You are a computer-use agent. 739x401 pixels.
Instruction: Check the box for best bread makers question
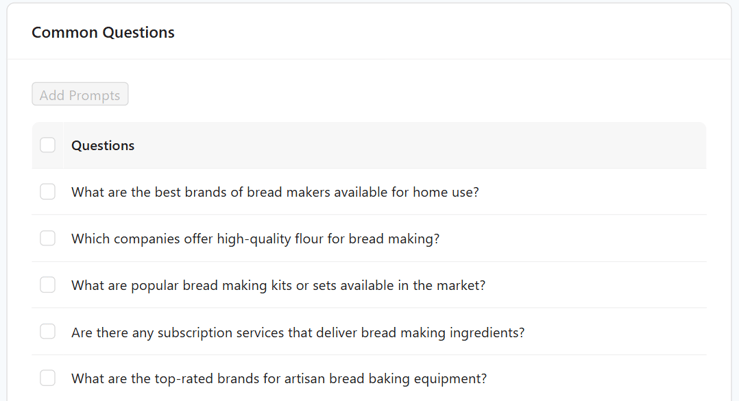point(48,191)
